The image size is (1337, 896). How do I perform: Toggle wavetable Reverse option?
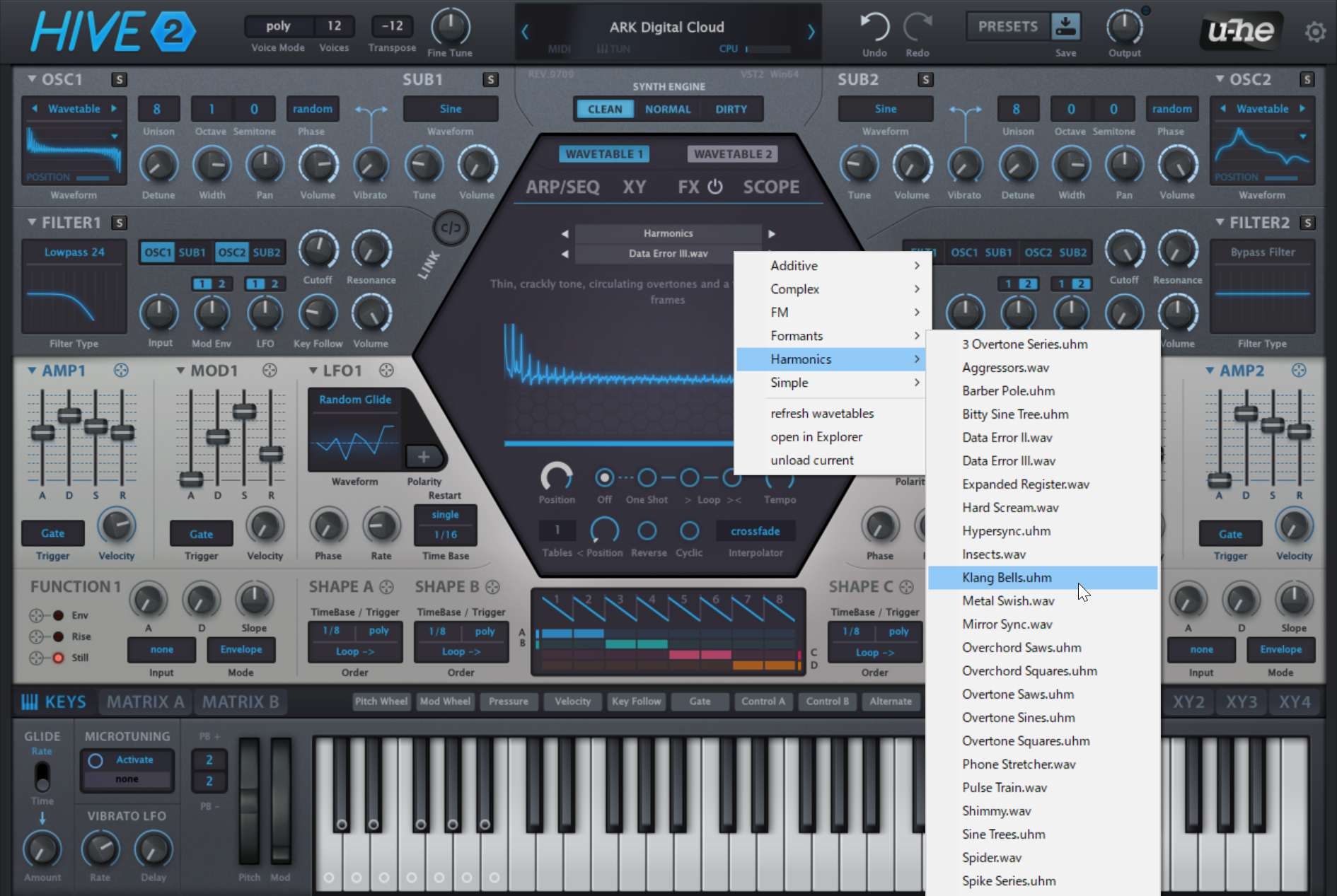(647, 530)
